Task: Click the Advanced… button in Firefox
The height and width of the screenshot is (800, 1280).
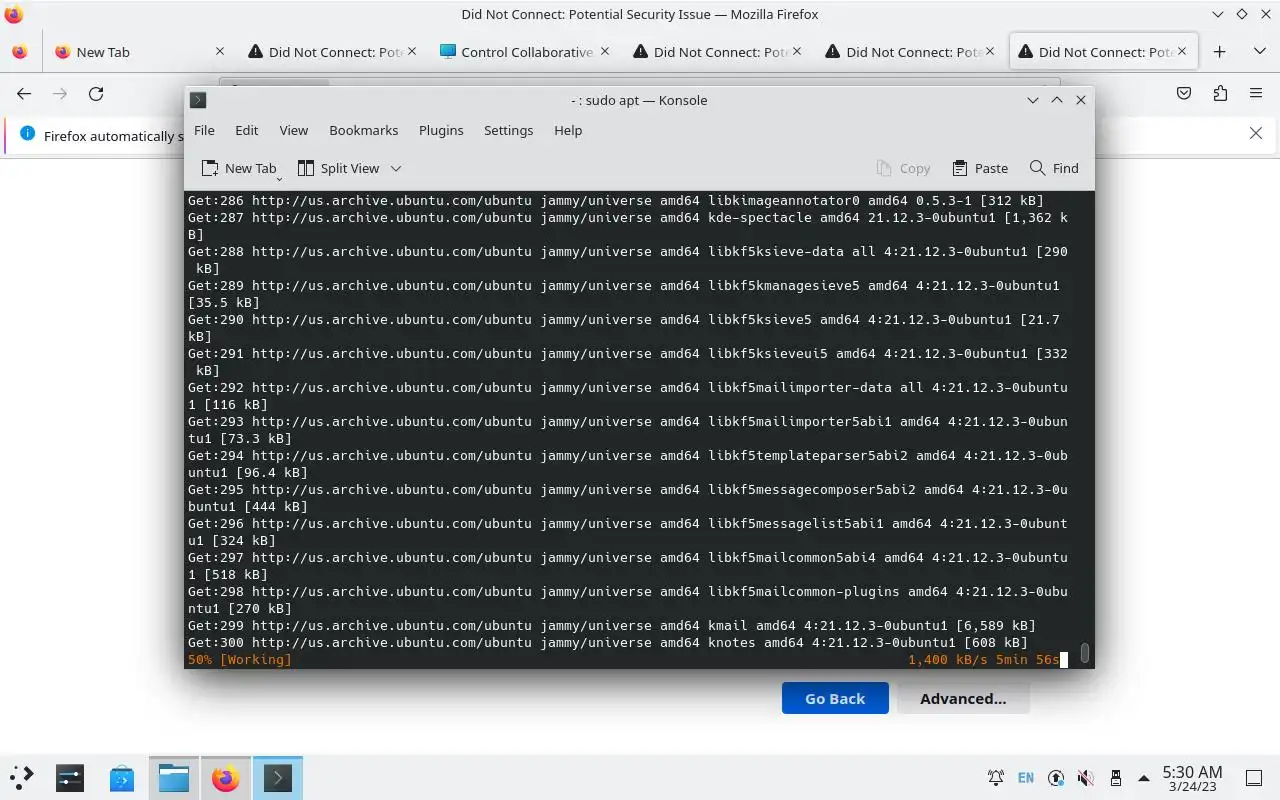Action: pyautogui.click(x=963, y=698)
